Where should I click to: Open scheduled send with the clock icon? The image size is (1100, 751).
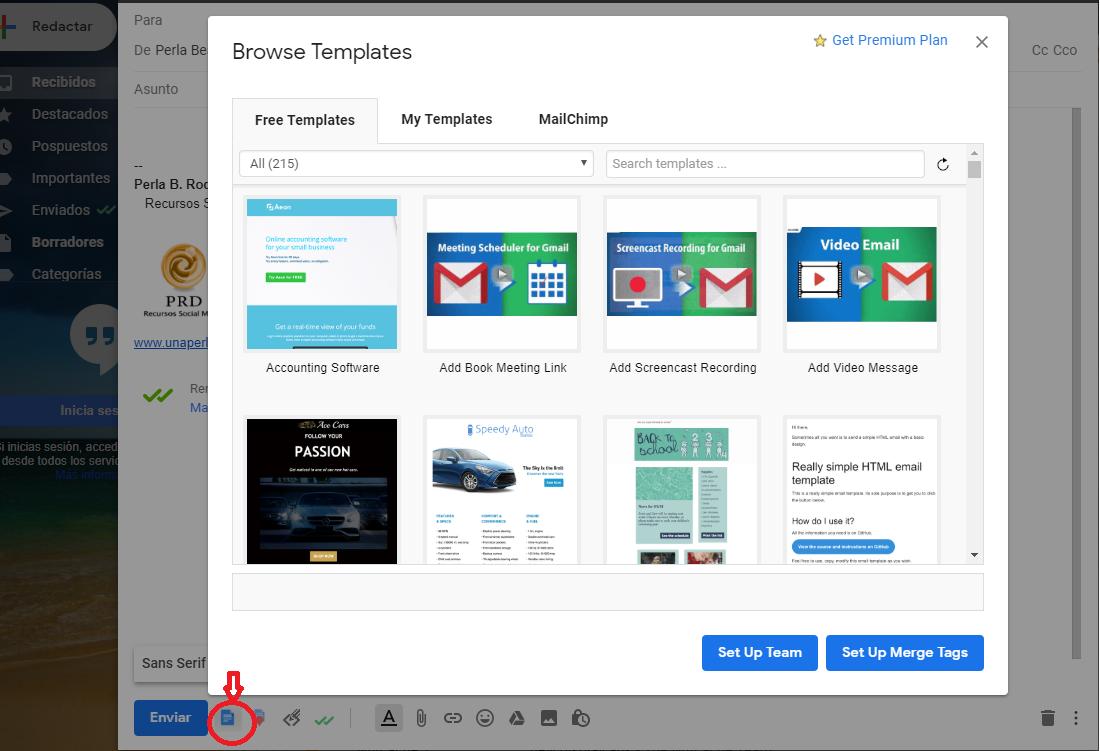tap(581, 717)
